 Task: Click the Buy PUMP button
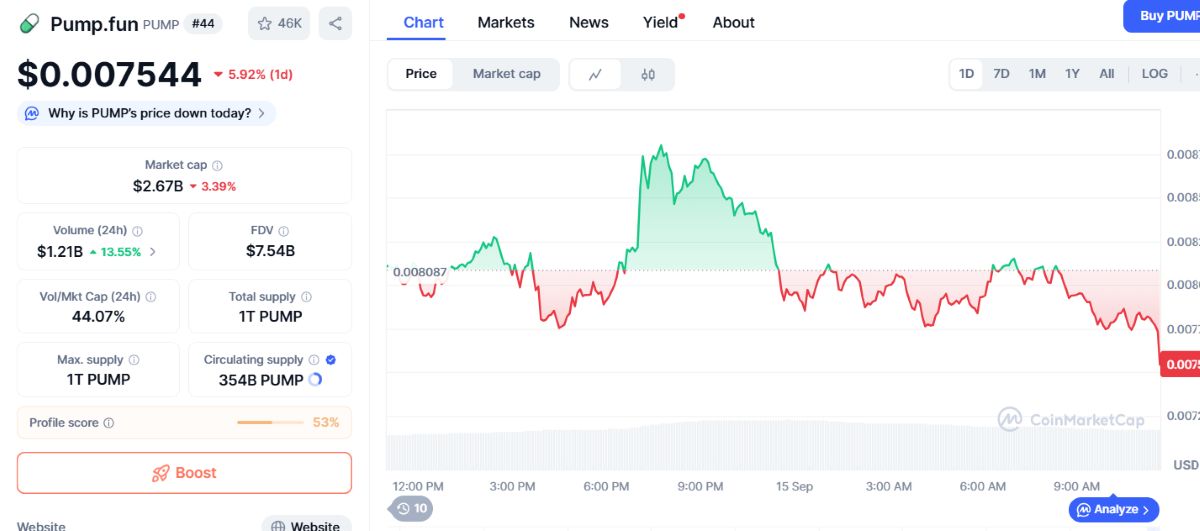(1162, 16)
